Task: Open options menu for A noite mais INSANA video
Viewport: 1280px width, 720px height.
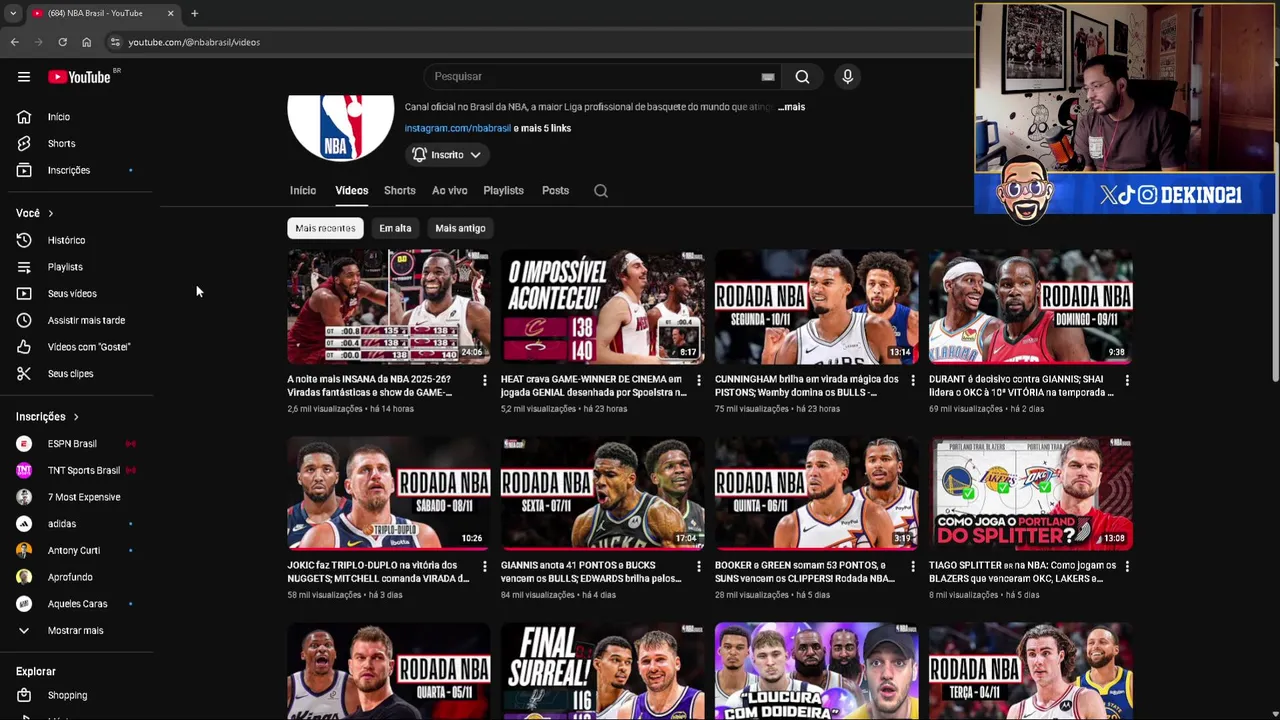Action: 485,381
